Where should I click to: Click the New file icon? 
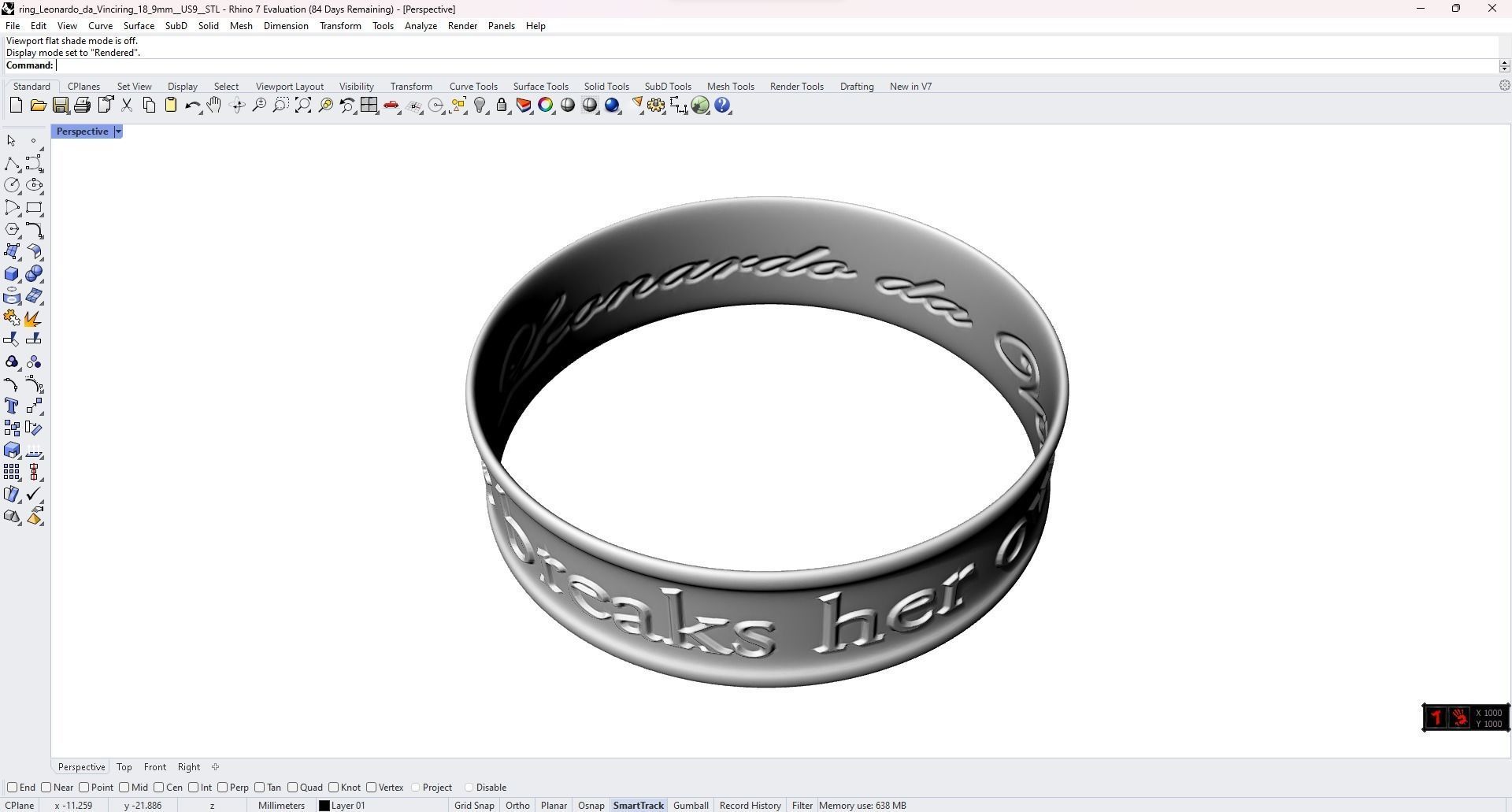[16, 106]
